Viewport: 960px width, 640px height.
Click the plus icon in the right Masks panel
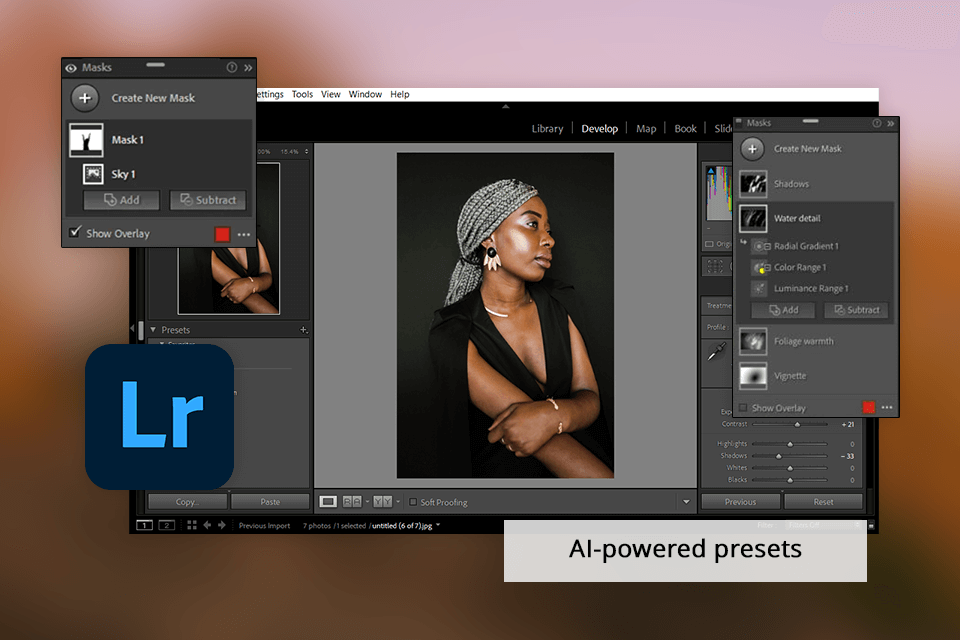752,148
